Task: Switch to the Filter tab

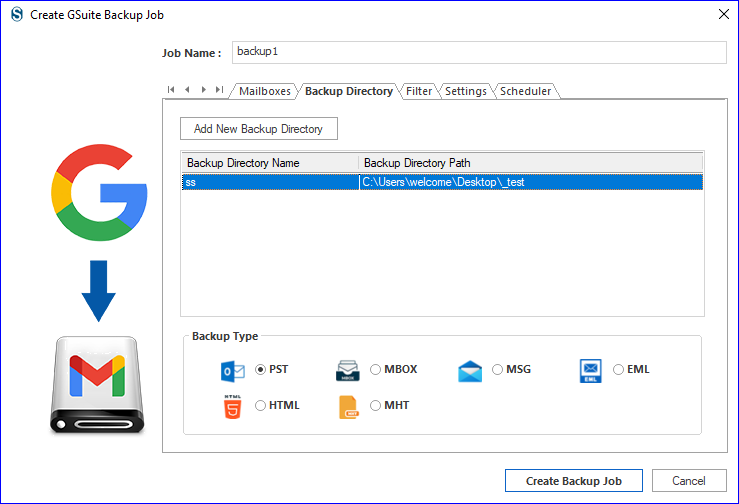Action: [x=419, y=91]
